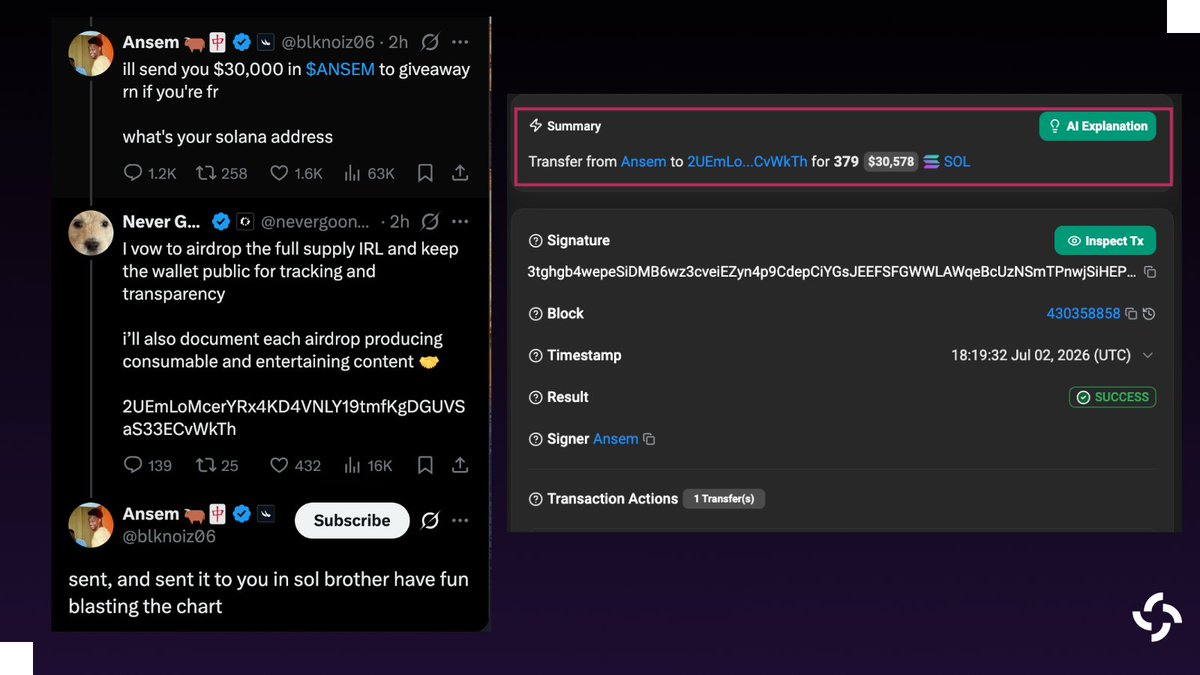Open the 2UEmLo...CvWkTh recipient address link
The height and width of the screenshot is (675, 1200).
[747, 161]
